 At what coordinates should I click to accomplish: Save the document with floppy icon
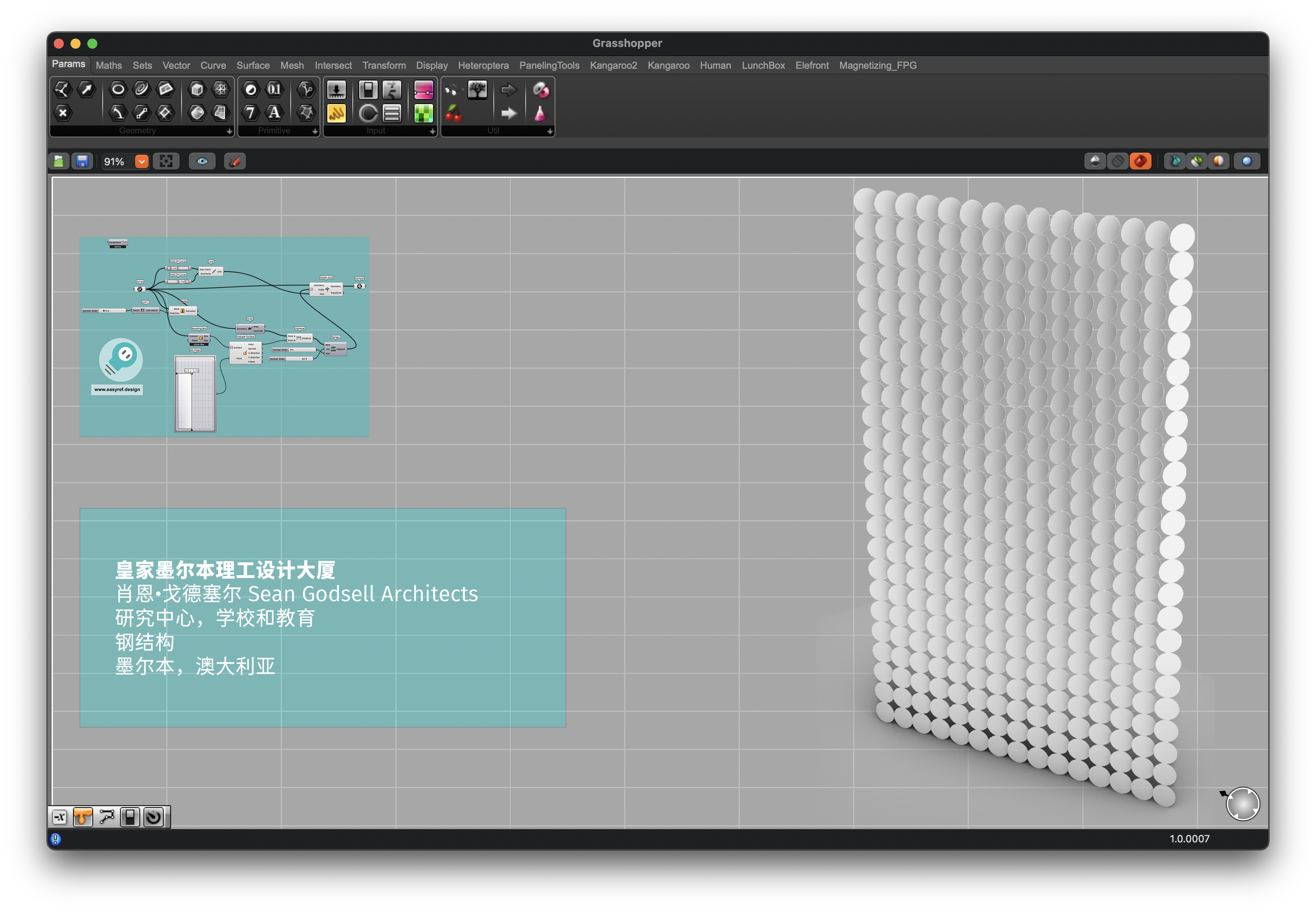click(x=82, y=162)
